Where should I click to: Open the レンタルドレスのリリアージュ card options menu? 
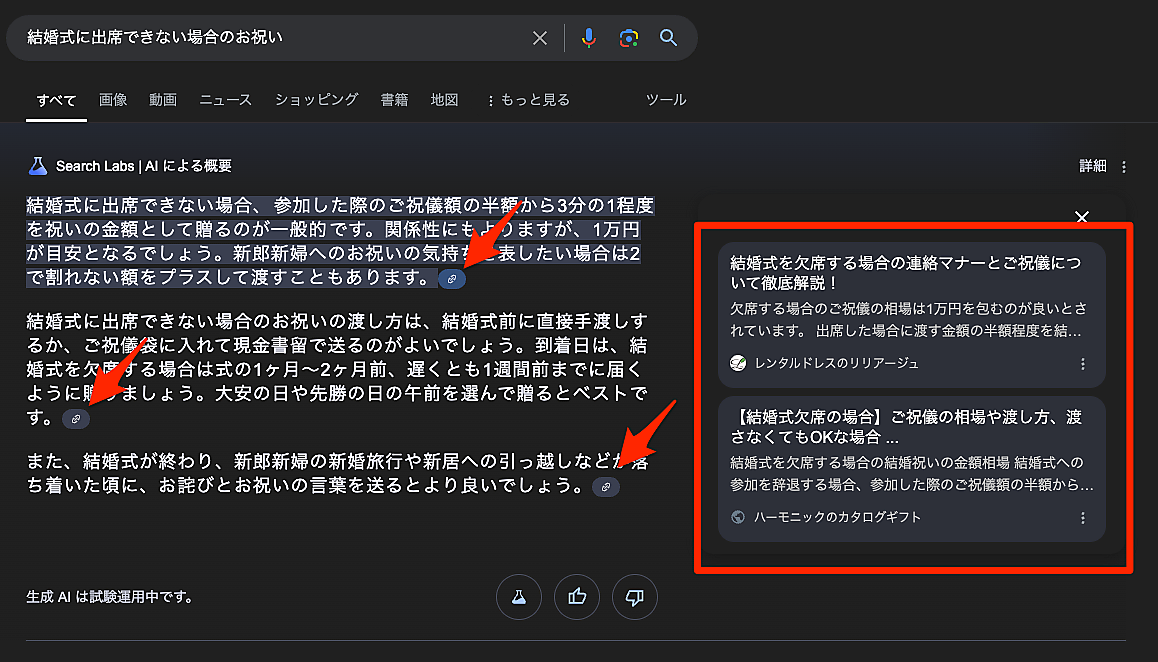(1083, 364)
